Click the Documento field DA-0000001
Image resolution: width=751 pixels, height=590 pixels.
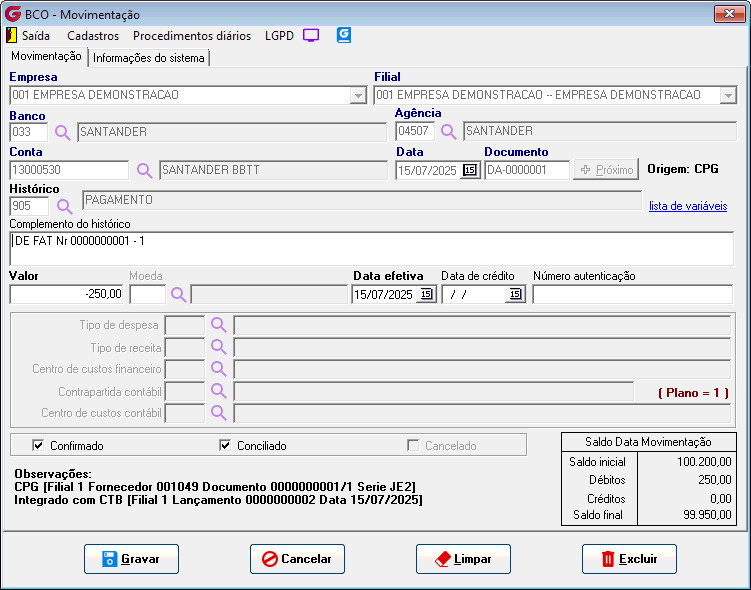[x=527, y=170]
